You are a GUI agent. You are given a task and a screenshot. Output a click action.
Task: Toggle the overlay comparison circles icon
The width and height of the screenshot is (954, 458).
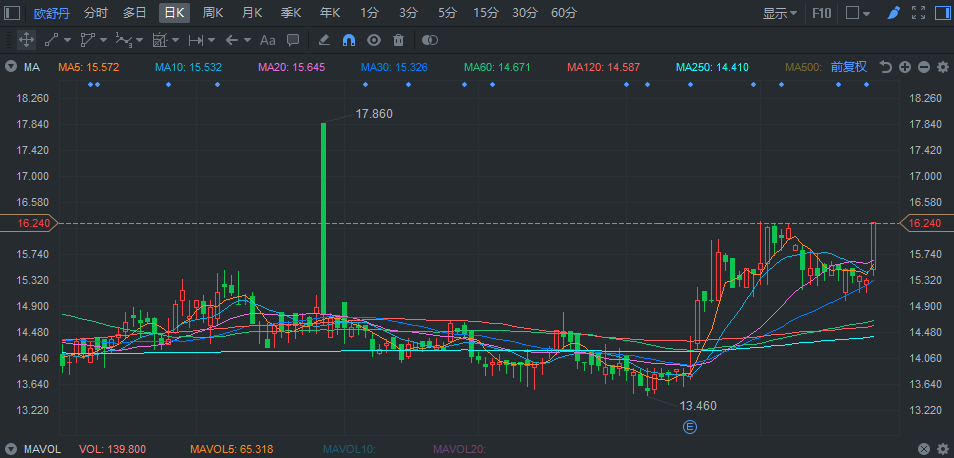[x=430, y=40]
